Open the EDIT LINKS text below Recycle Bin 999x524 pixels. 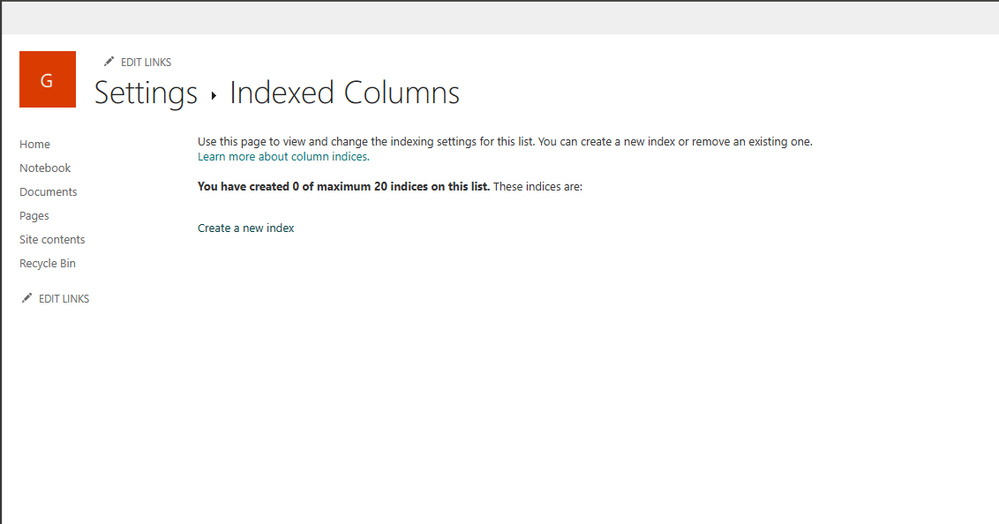click(x=64, y=298)
